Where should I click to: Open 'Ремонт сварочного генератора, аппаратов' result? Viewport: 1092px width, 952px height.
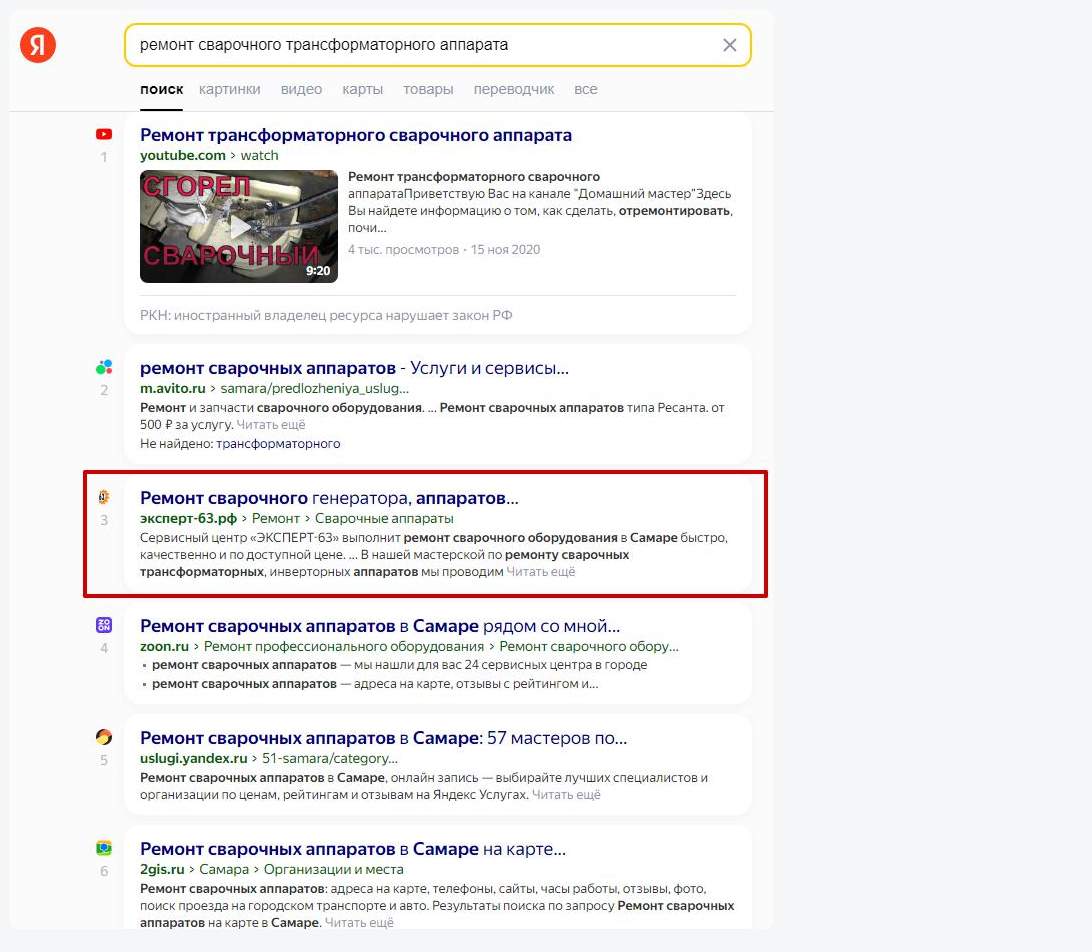click(329, 499)
